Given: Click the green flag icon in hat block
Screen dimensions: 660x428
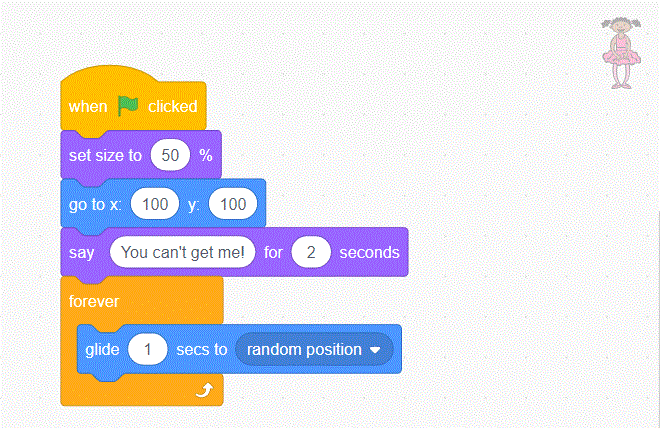Looking at the screenshot, I should pyautogui.click(x=128, y=105).
